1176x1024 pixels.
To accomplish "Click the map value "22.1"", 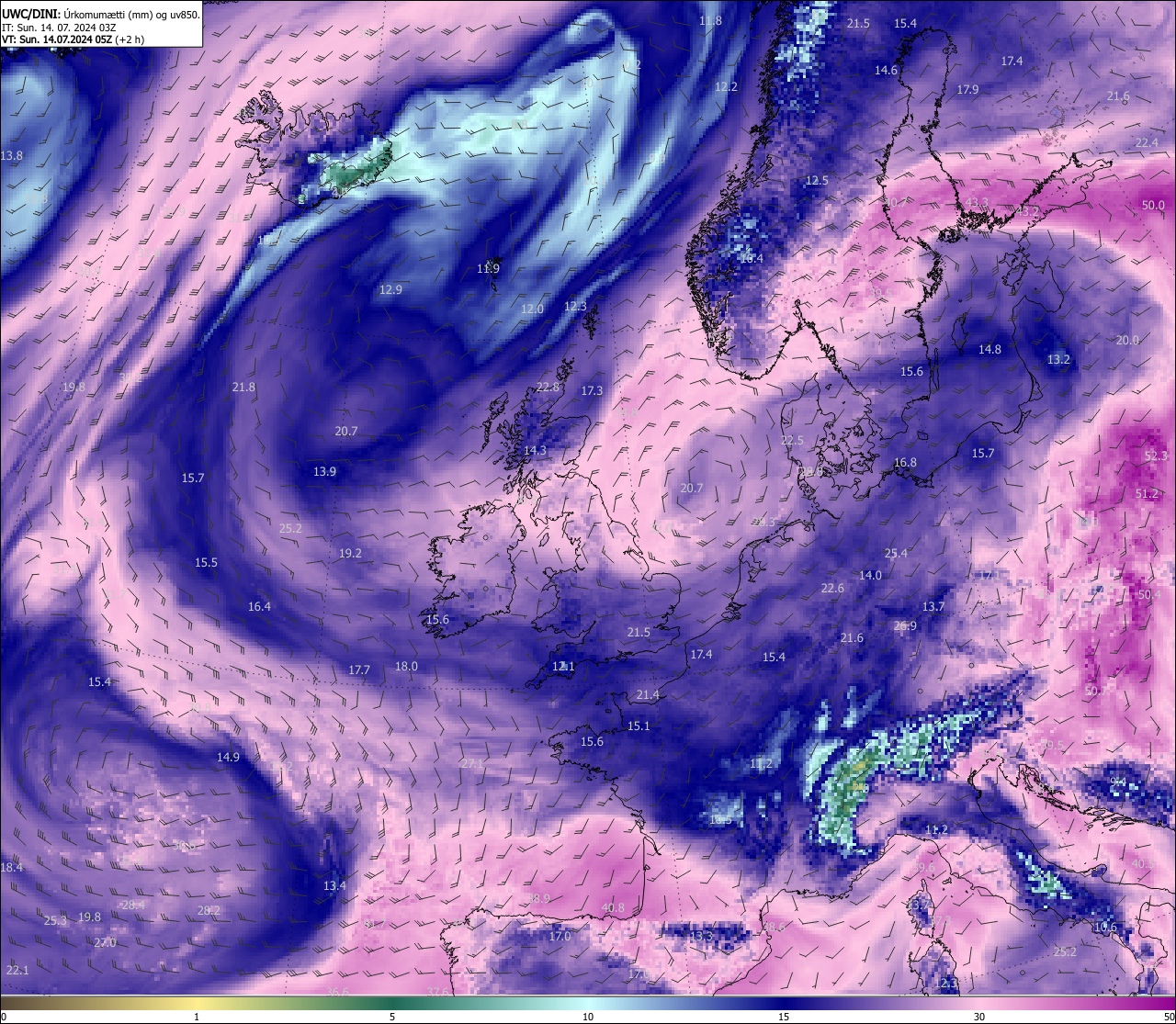I will [17, 971].
